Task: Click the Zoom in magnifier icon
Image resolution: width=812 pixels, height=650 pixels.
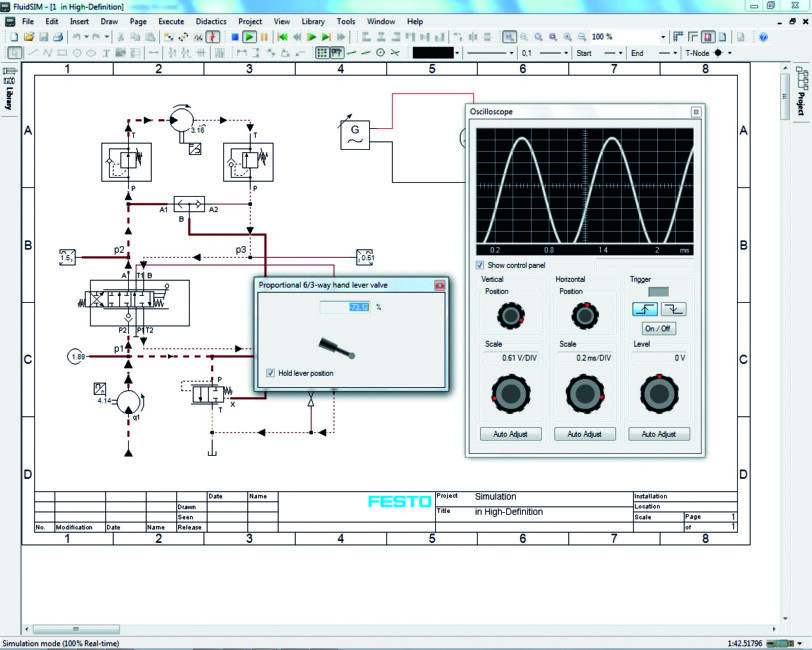Action: (568, 37)
